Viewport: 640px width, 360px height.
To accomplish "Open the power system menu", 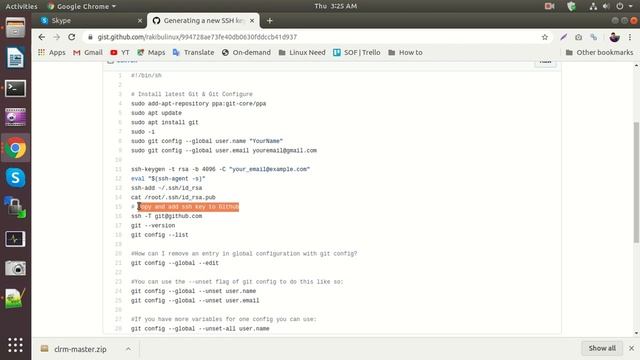I will 623,6.
